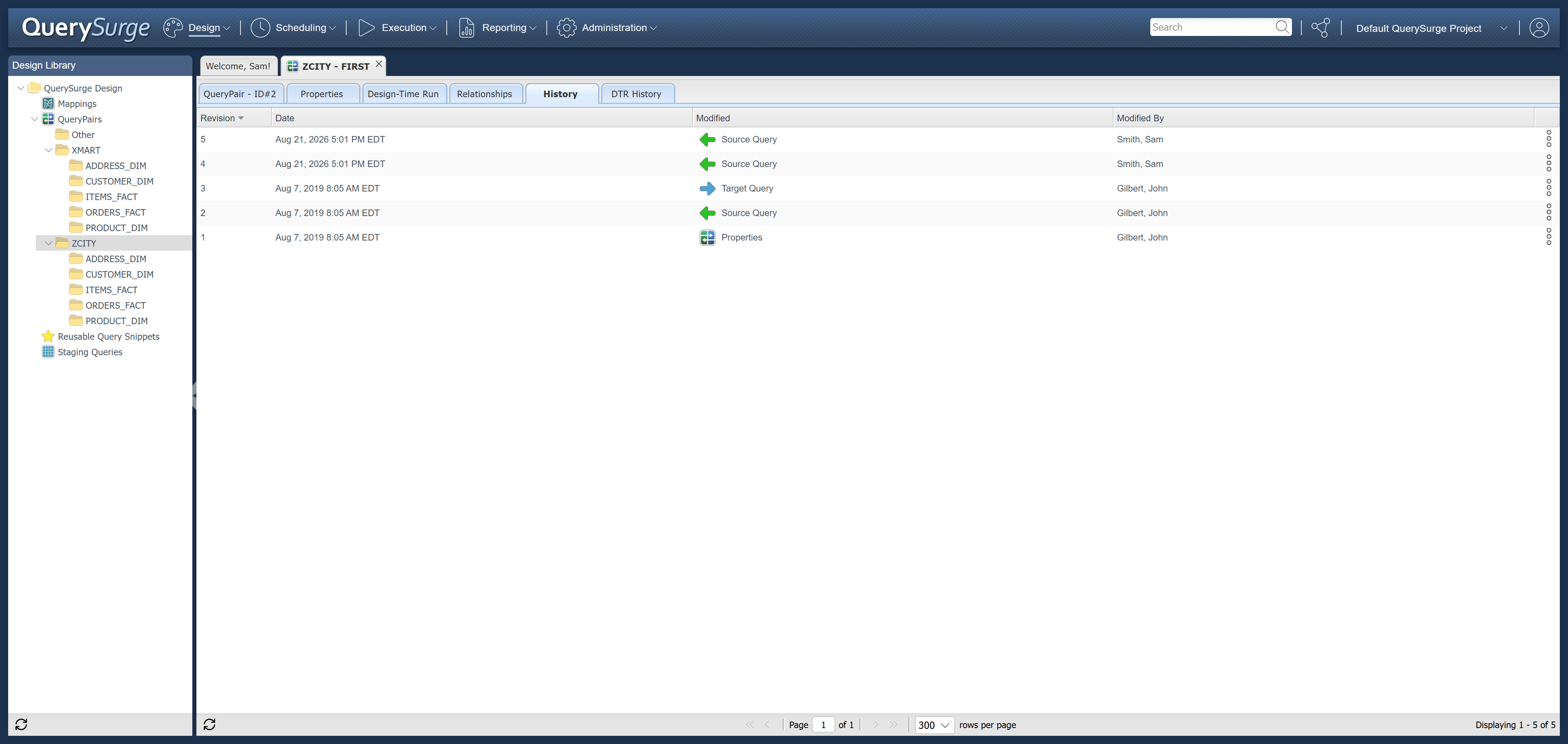1568x744 pixels.
Task: Refresh the History grid
Action: pyautogui.click(x=209, y=724)
